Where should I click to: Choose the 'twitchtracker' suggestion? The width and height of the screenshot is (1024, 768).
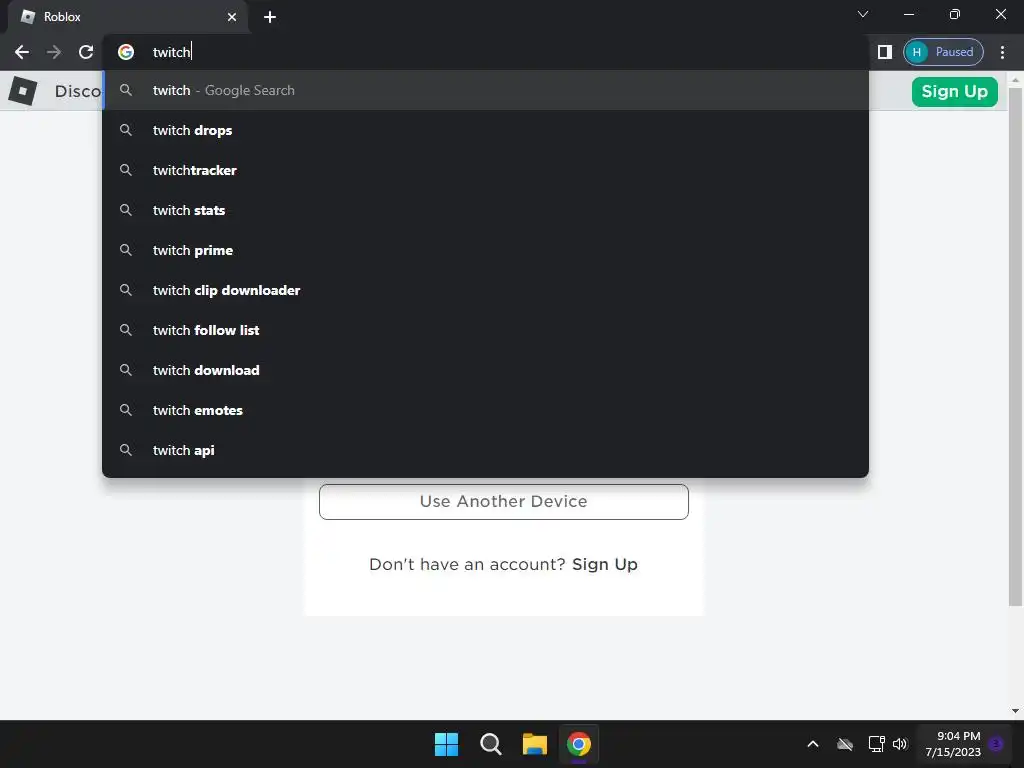pyautogui.click(x=485, y=170)
